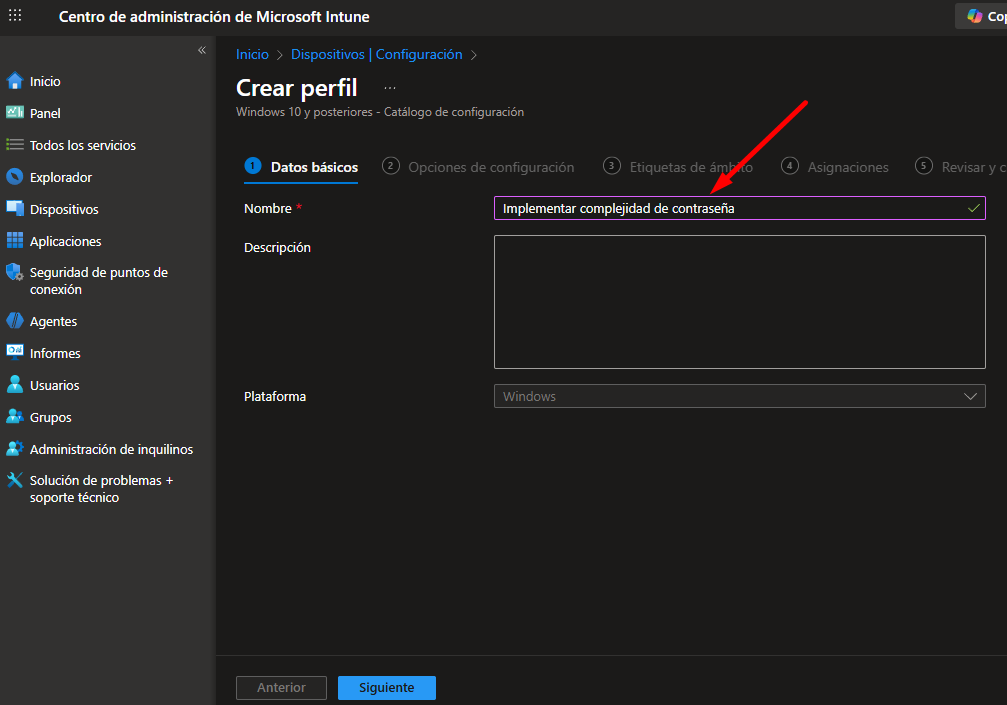Open the Aplicaciones grid icon
Viewport: 1007px width, 705px height.
click(14, 241)
